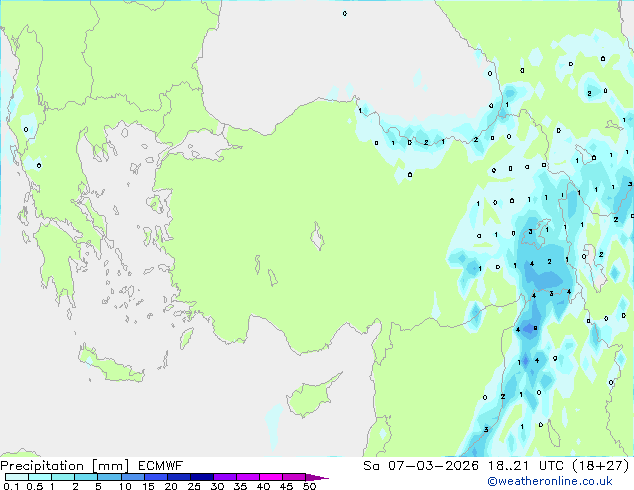Screen dimensions: 634x490
Task: Click the 0.1 to 0.5 mm legend swatch
Action: coord(17,477)
